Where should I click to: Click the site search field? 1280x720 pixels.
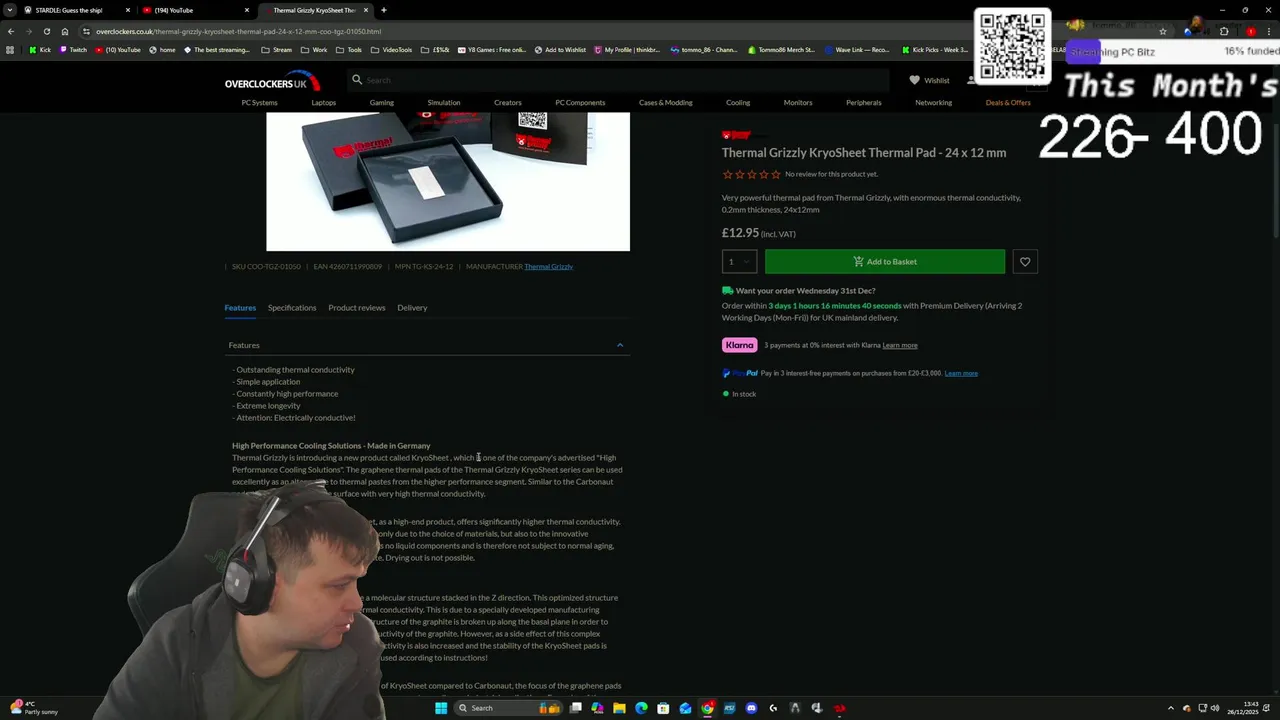620,80
